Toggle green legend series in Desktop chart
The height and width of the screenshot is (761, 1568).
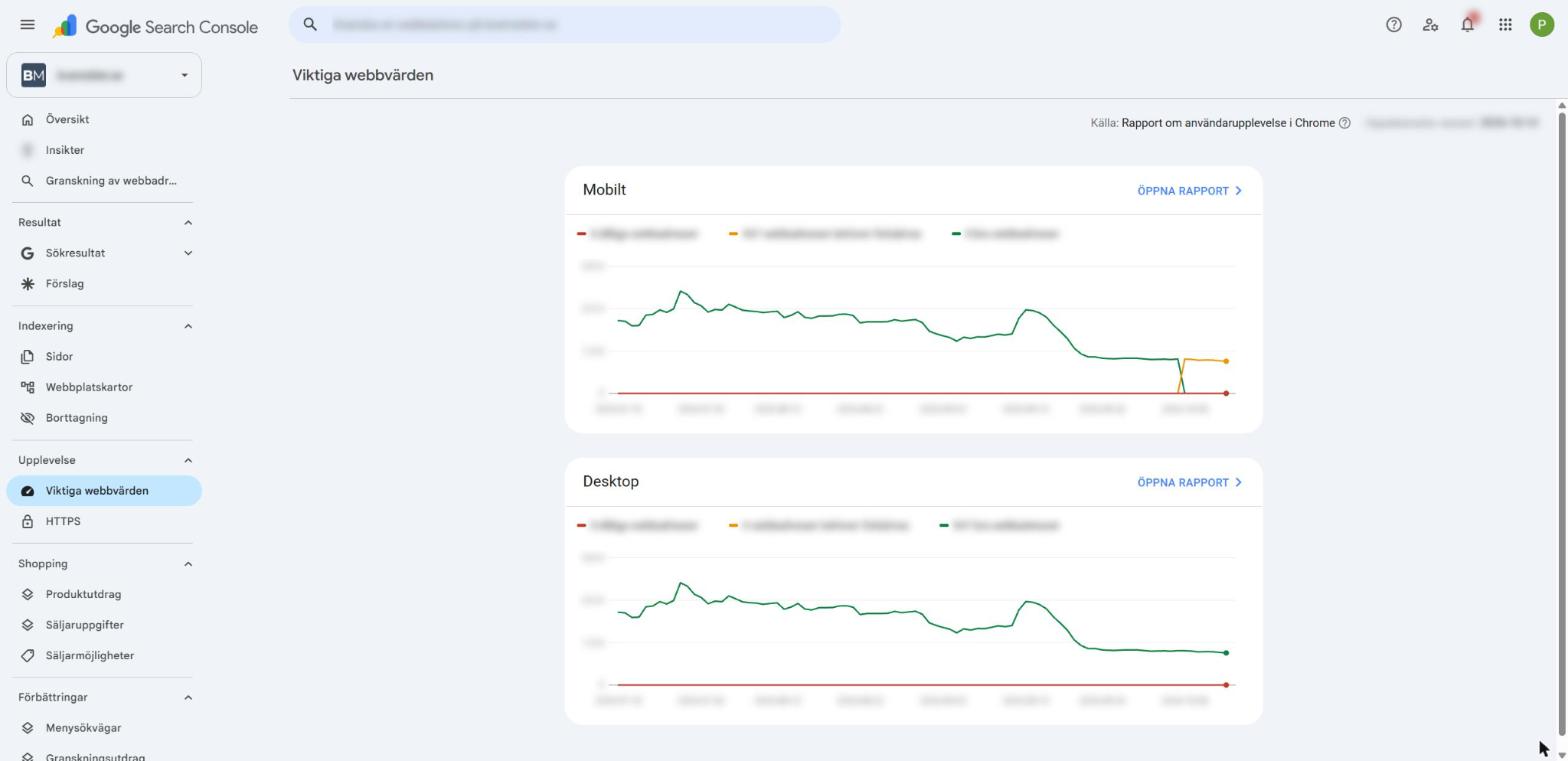(x=998, y=525)
